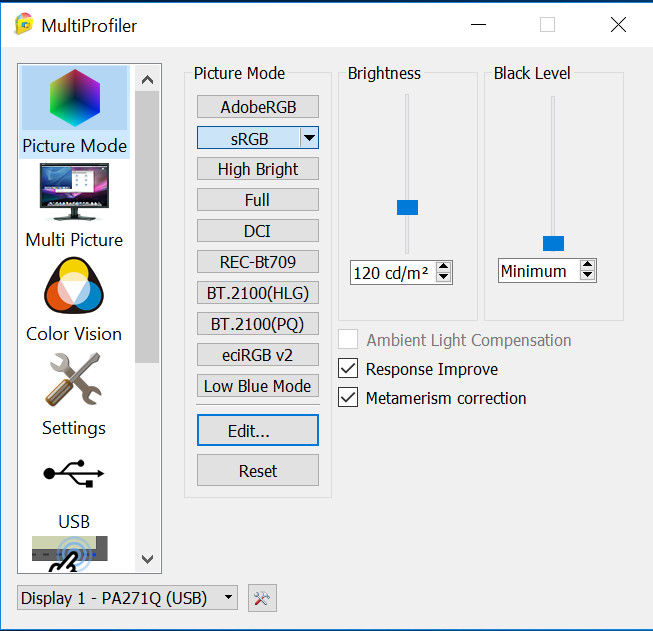
Task: Lower Black Level with the down spinner arrow
Action: [x=587, y=275]
